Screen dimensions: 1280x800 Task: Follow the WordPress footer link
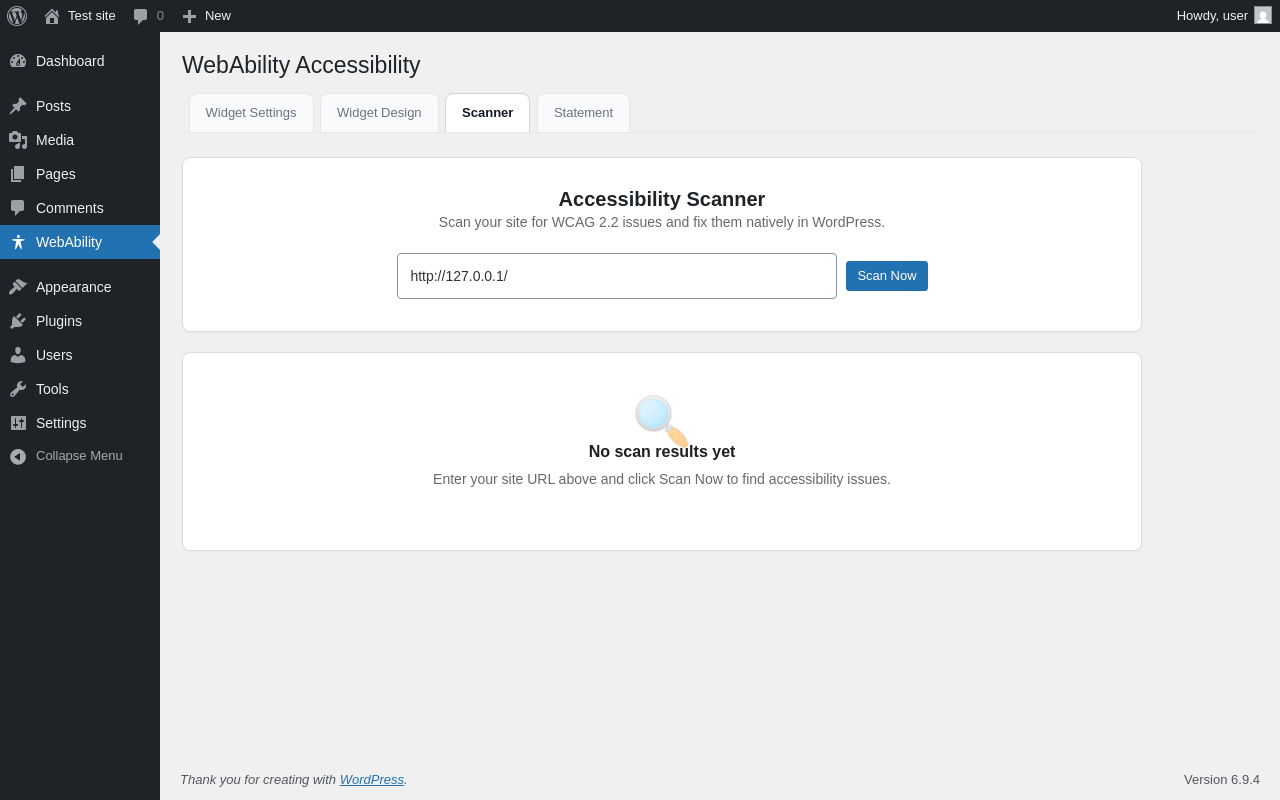pos(372,779)
